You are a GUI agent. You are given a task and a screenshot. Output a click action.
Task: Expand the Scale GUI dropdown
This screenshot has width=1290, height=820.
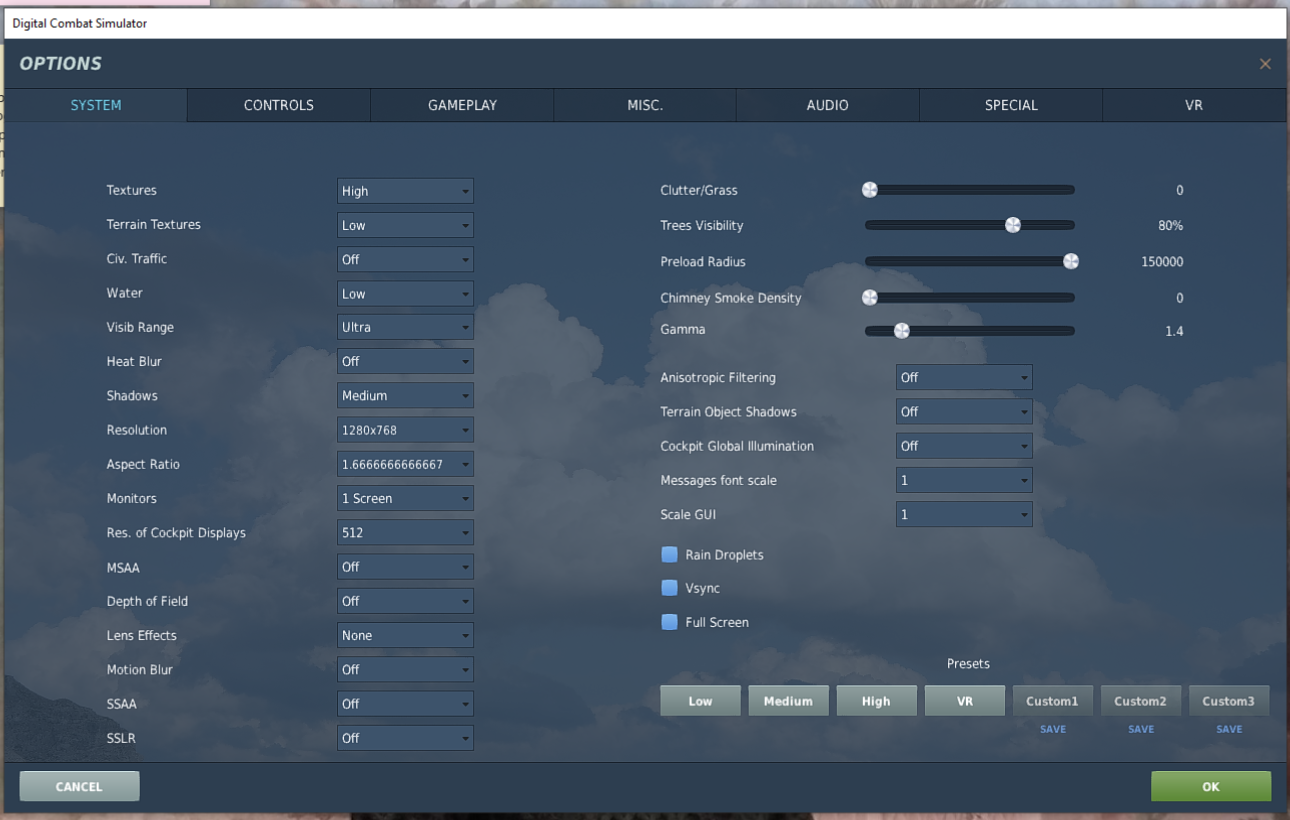(964, 514)
